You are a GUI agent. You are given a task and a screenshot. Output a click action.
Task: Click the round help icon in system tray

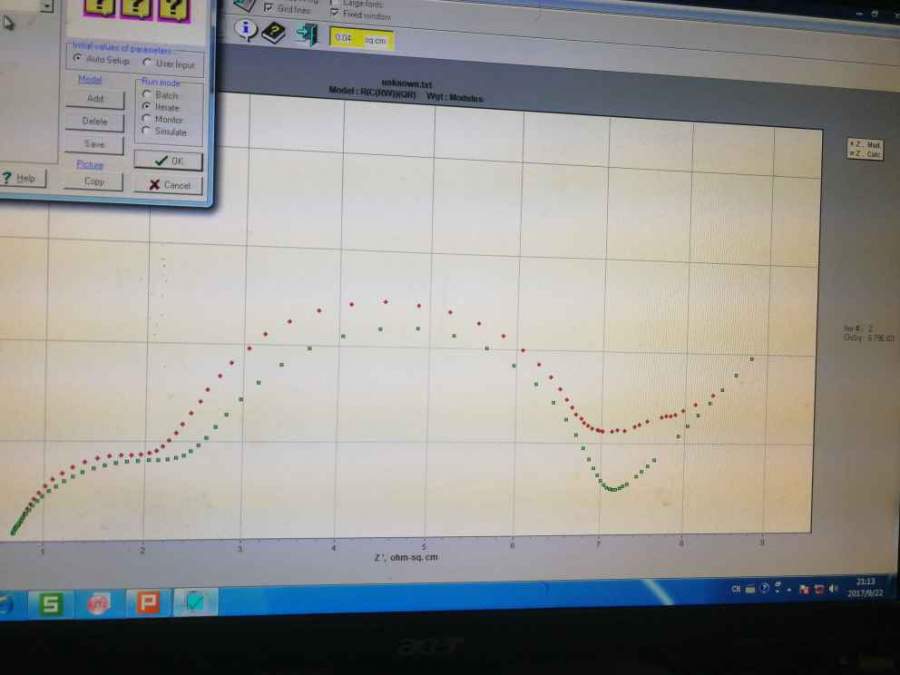[x=765, y=588]
